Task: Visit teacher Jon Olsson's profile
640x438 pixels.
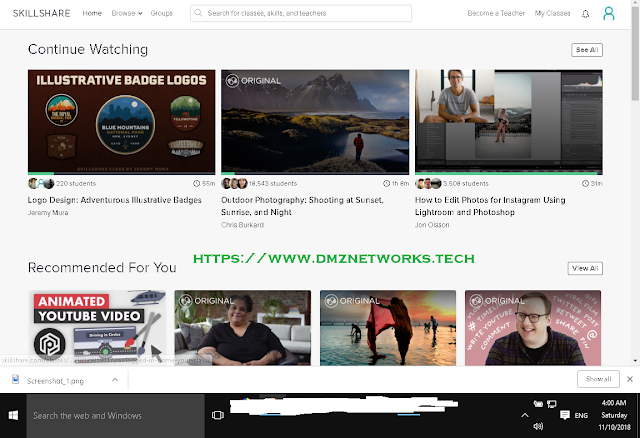Action: click(432, 225)
